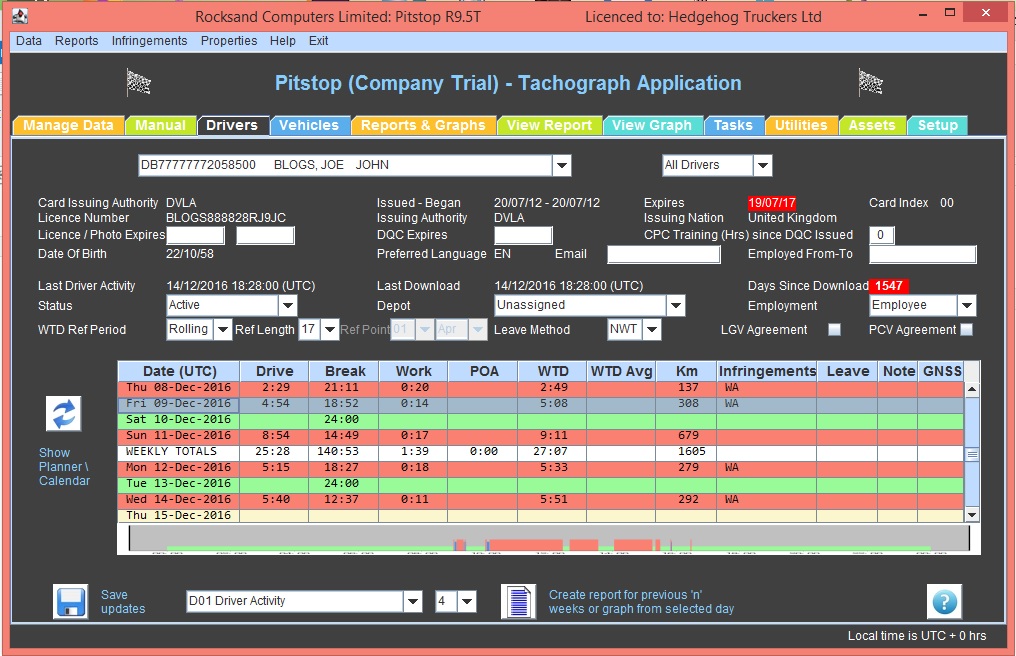
Task: Open the weeks count 4 dropdown
Action: pos(467,602)
